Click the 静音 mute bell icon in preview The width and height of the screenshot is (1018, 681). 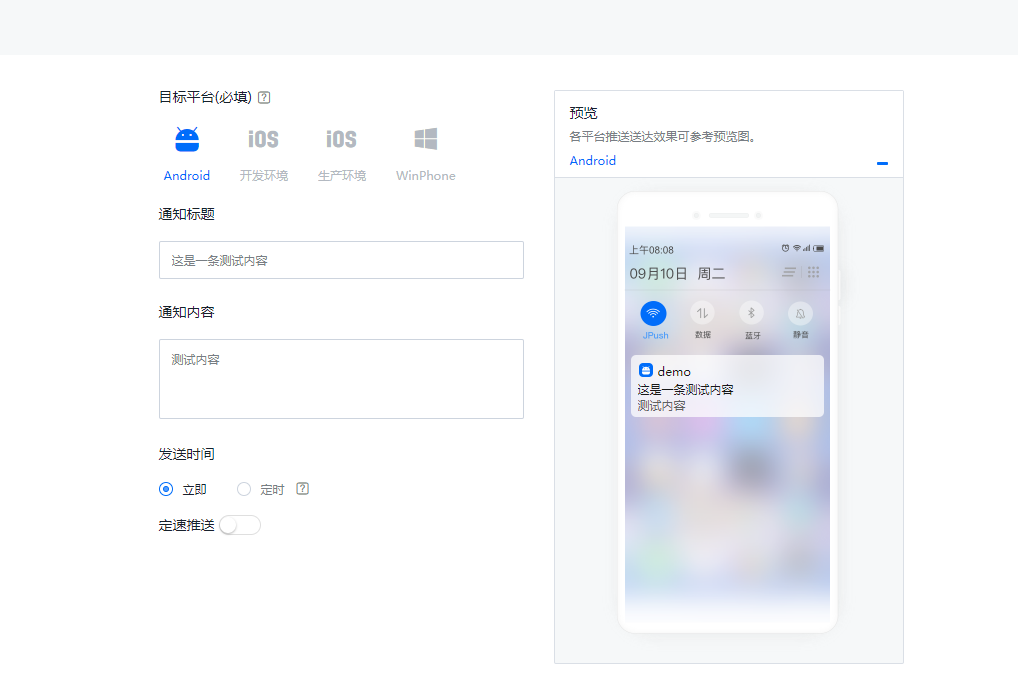(x=800, y=313)
